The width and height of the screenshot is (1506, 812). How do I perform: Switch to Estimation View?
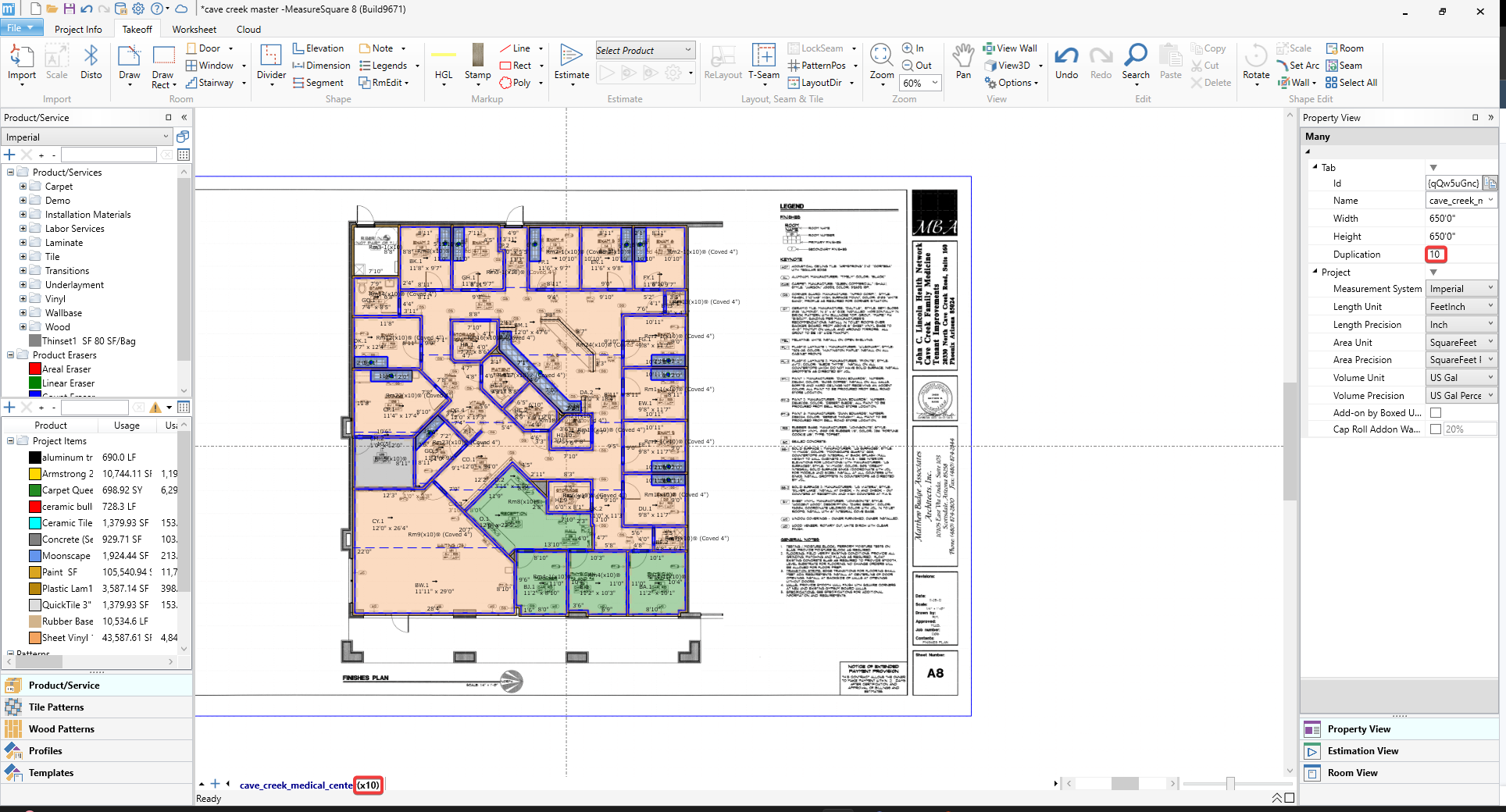pos(1400,751)
